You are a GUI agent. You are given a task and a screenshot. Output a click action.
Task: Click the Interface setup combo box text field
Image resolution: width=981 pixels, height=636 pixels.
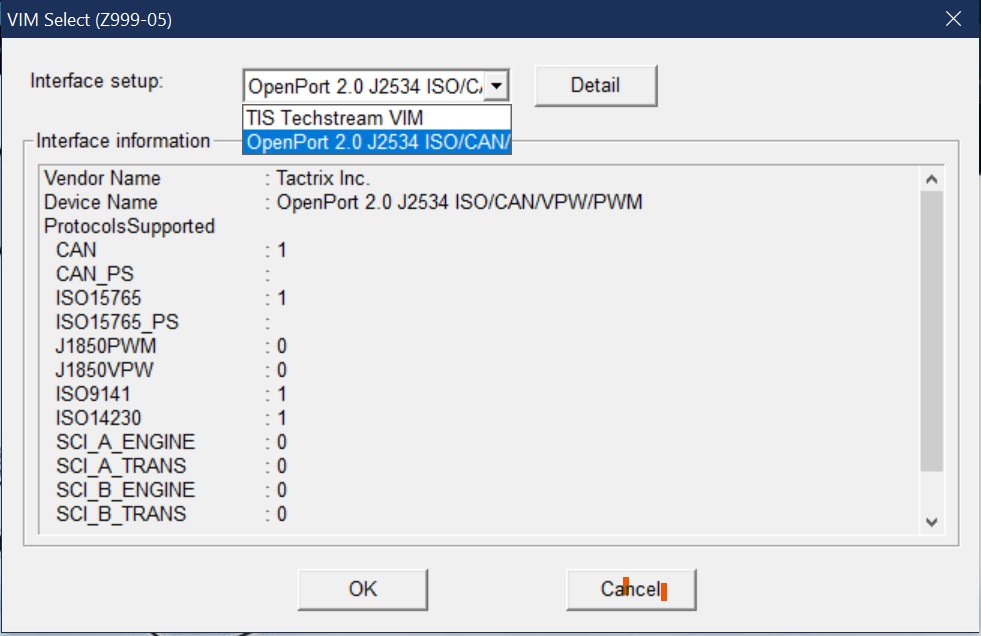click(x=365, y=86)
